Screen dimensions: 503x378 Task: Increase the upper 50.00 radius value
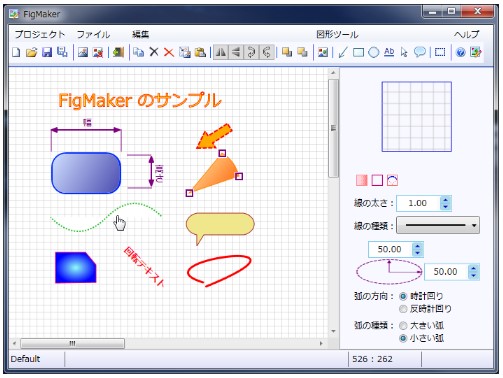point(418,246)
